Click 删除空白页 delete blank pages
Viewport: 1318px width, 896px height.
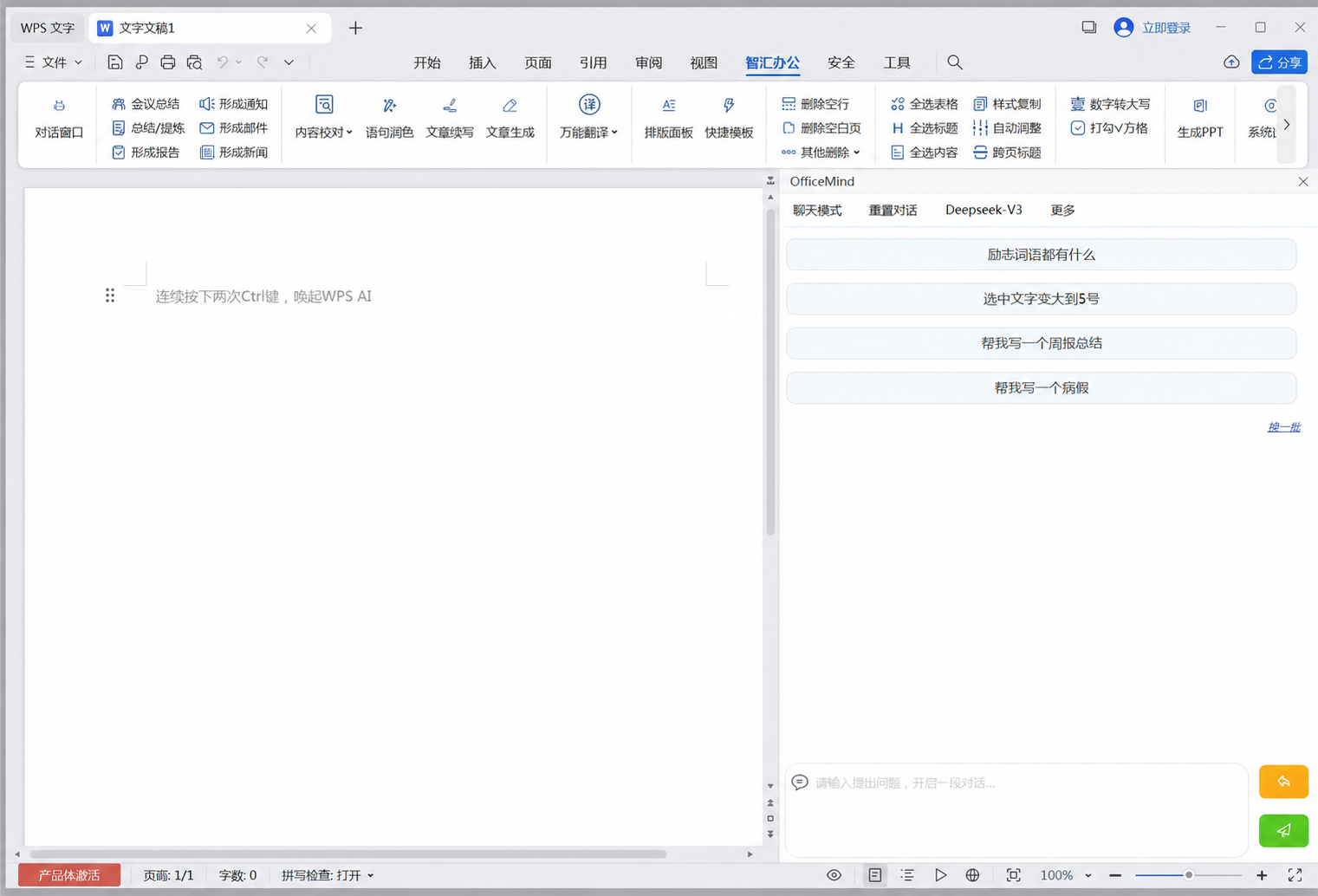[821, 128]
